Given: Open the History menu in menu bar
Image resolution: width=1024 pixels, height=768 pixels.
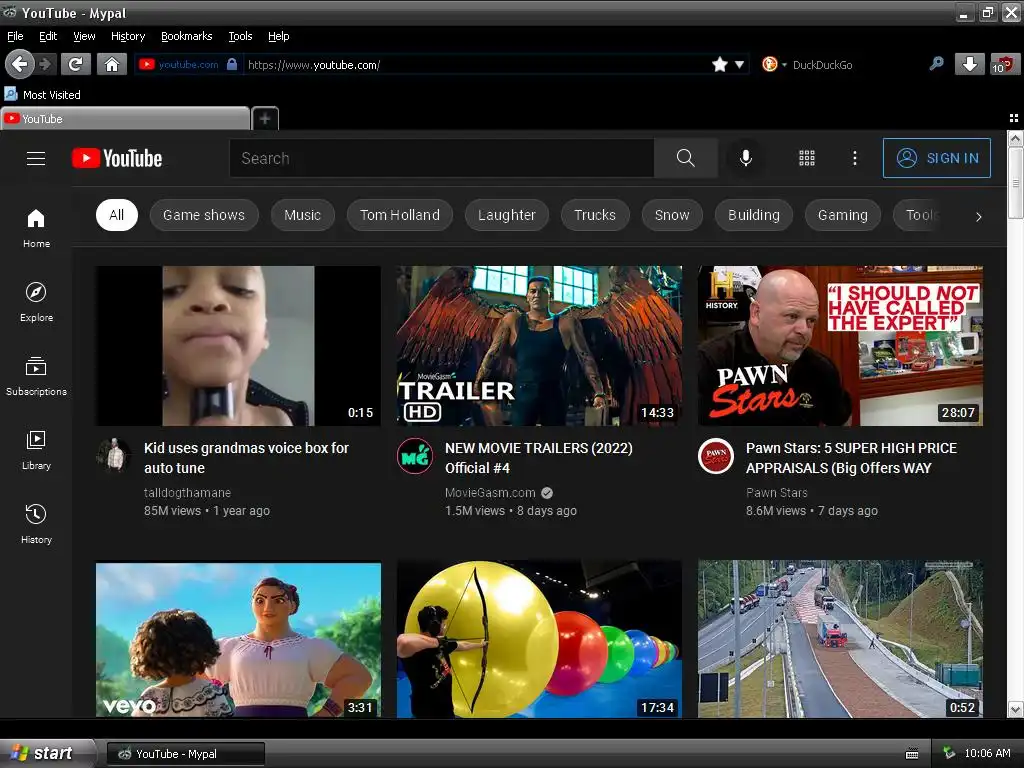Looking at the screenshot, I should pyautogui.click(x=128, y=36).
